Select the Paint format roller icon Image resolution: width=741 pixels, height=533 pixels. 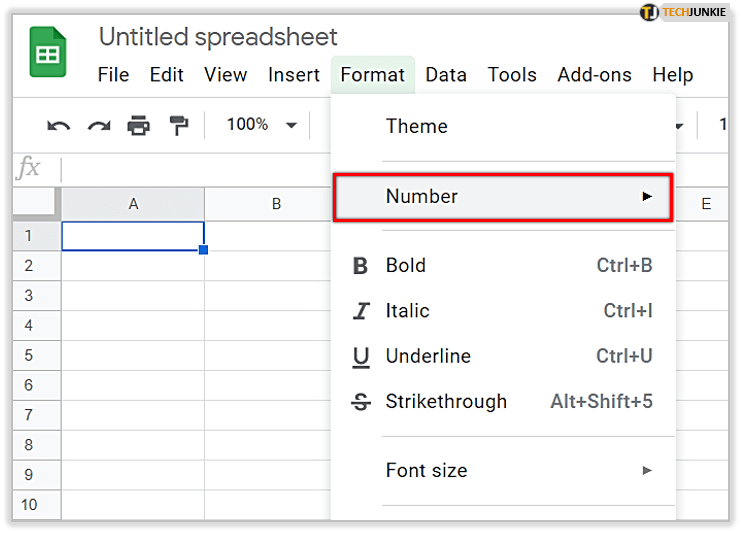click(178, 126)
